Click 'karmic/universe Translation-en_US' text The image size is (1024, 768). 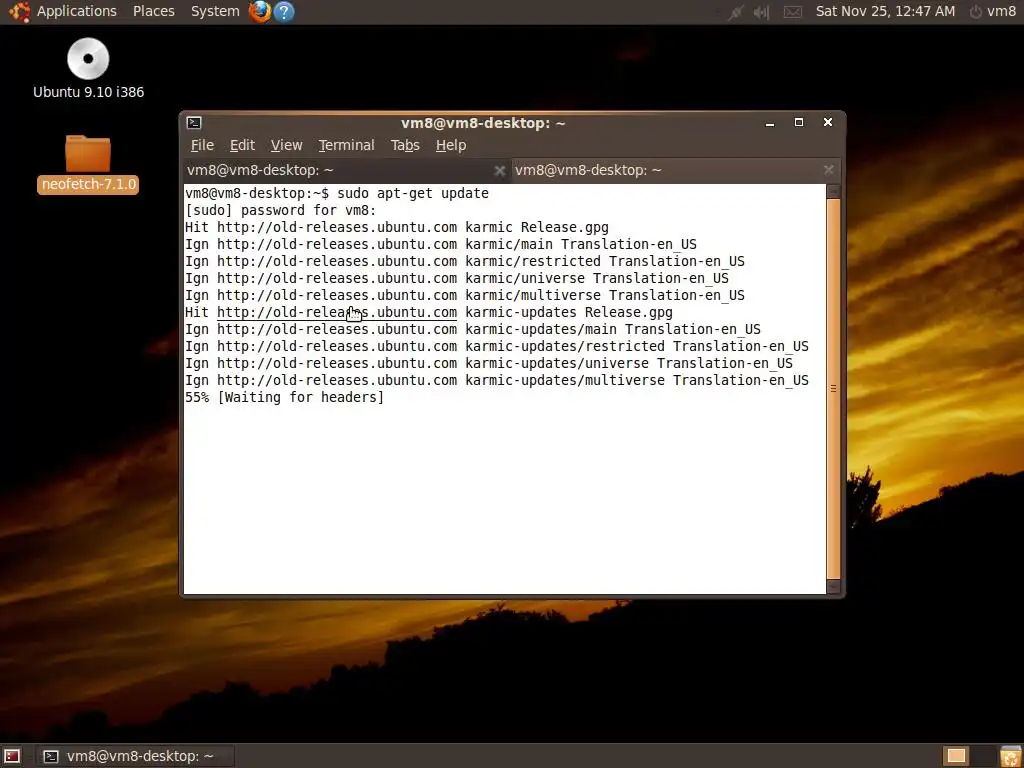(597, 278)
